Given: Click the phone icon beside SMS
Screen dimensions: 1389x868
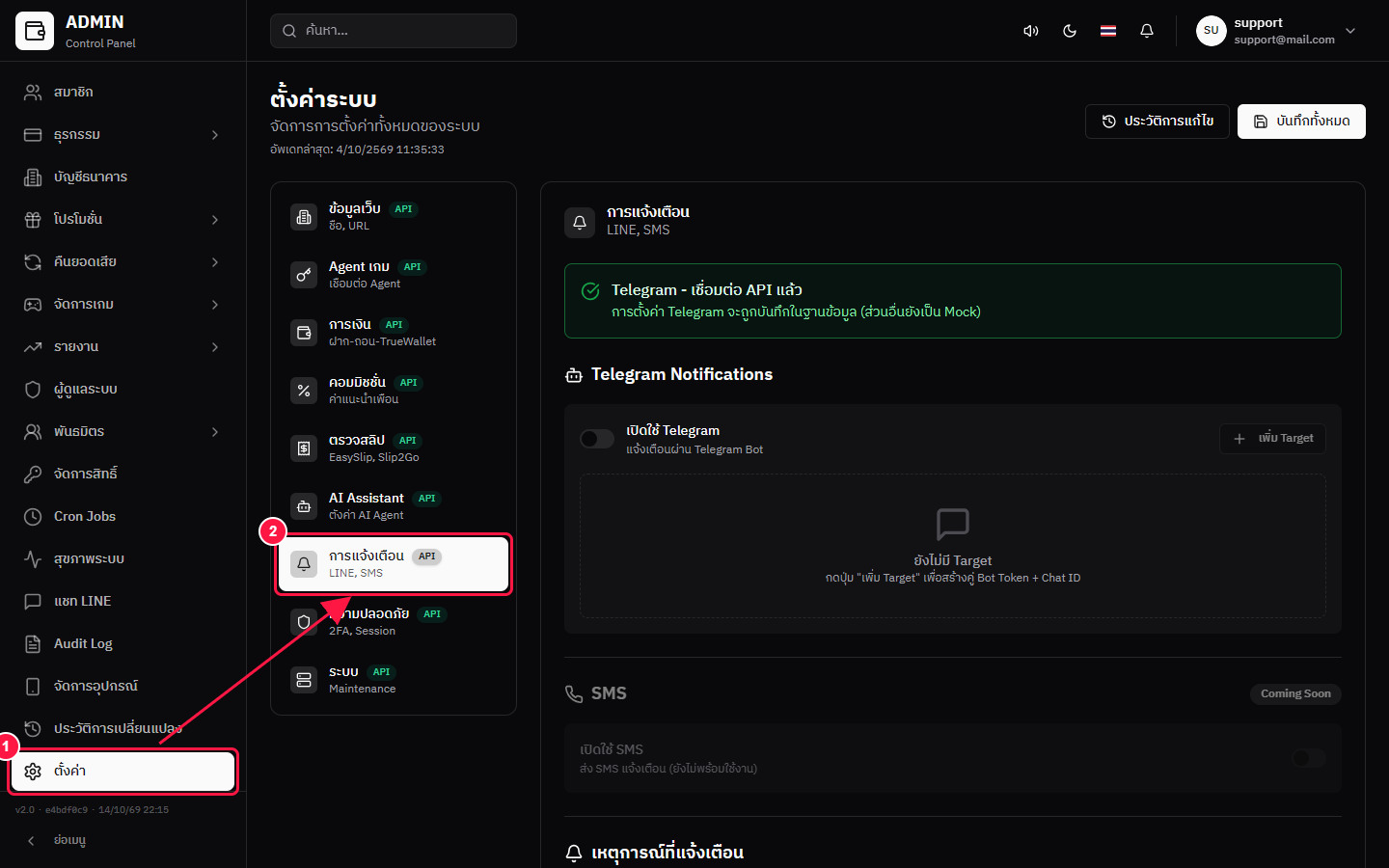Looking at the screenshot, I should [574, 694].
